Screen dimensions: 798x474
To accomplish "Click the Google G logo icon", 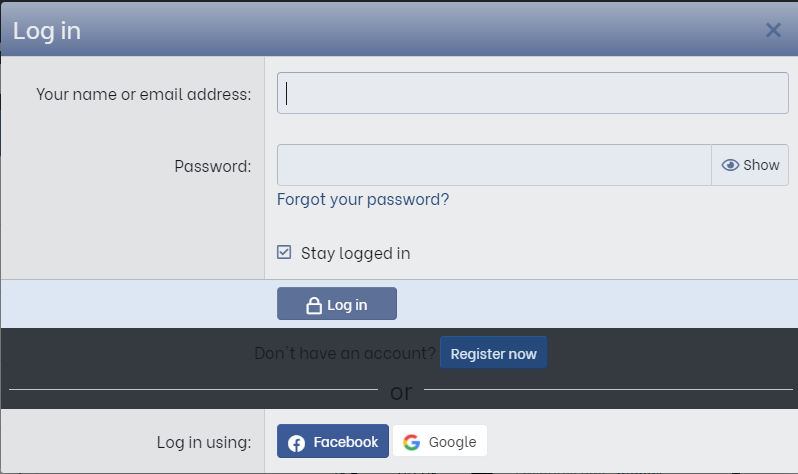I will (411, 442).
